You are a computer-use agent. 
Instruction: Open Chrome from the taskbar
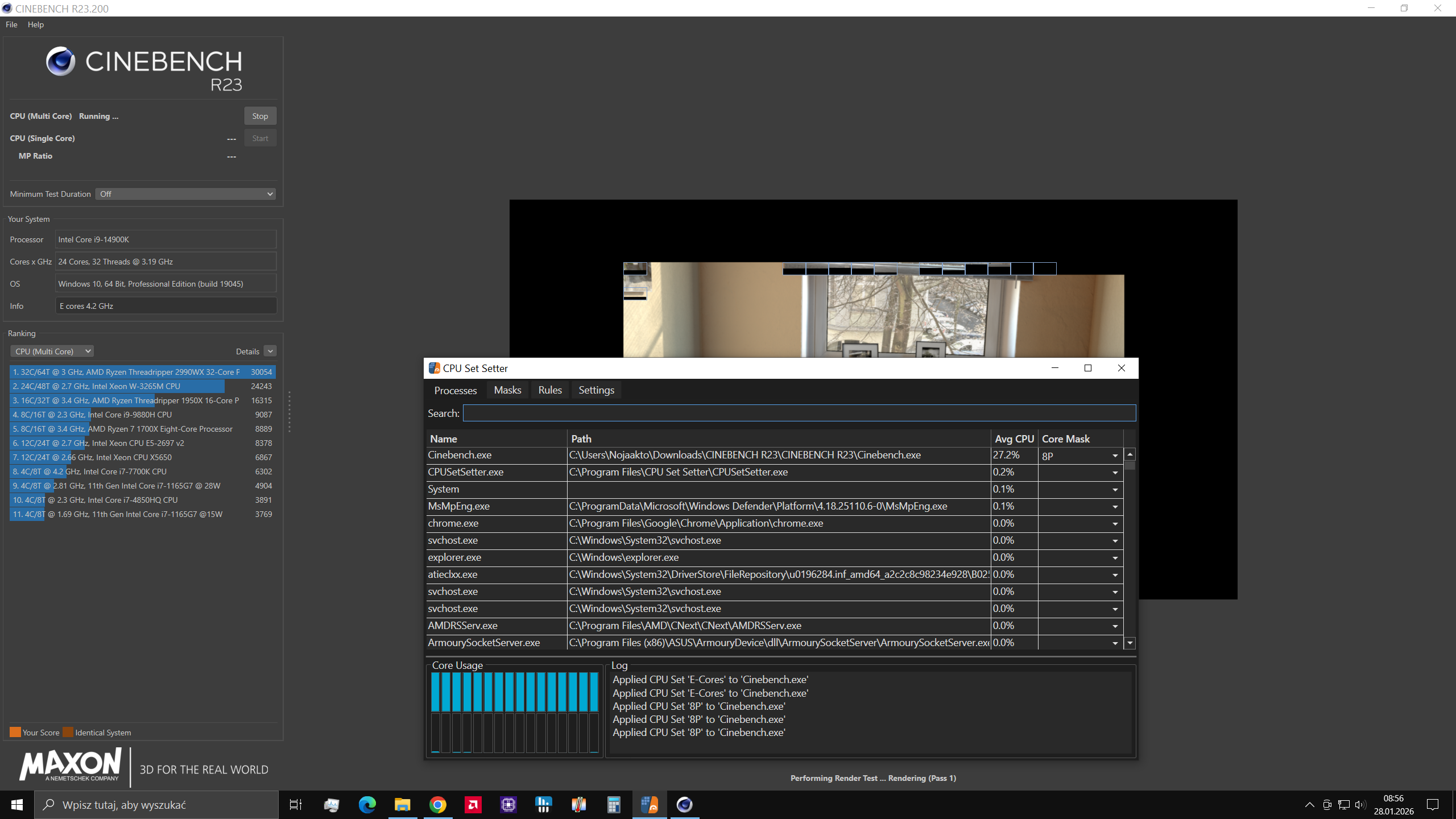[x=437, y=805]
